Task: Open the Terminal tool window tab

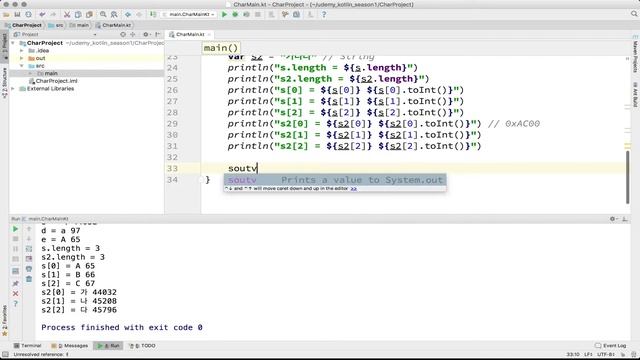Action: (28, 346)
